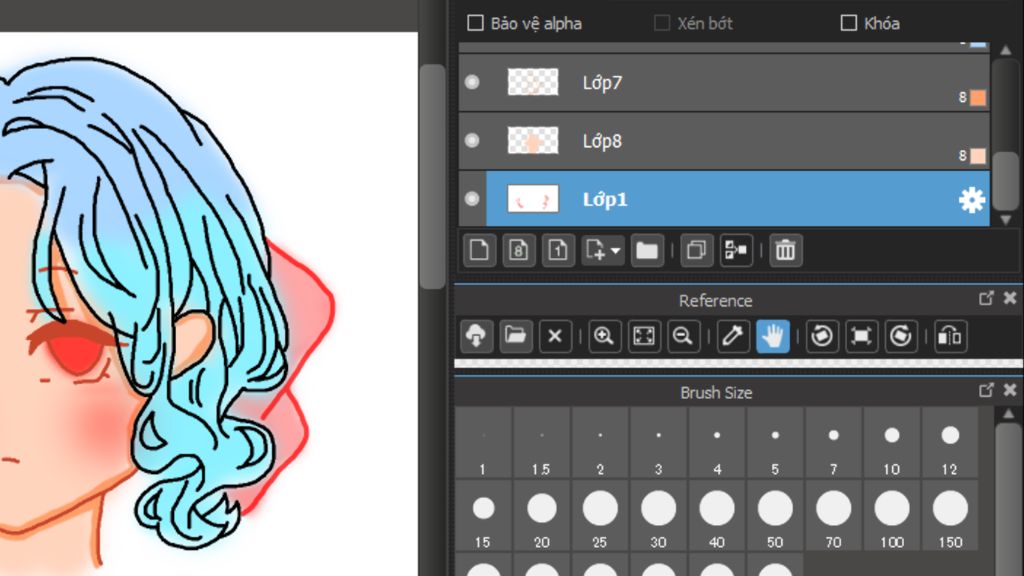Enable the Khóa lock checkbox

(848, 23)
